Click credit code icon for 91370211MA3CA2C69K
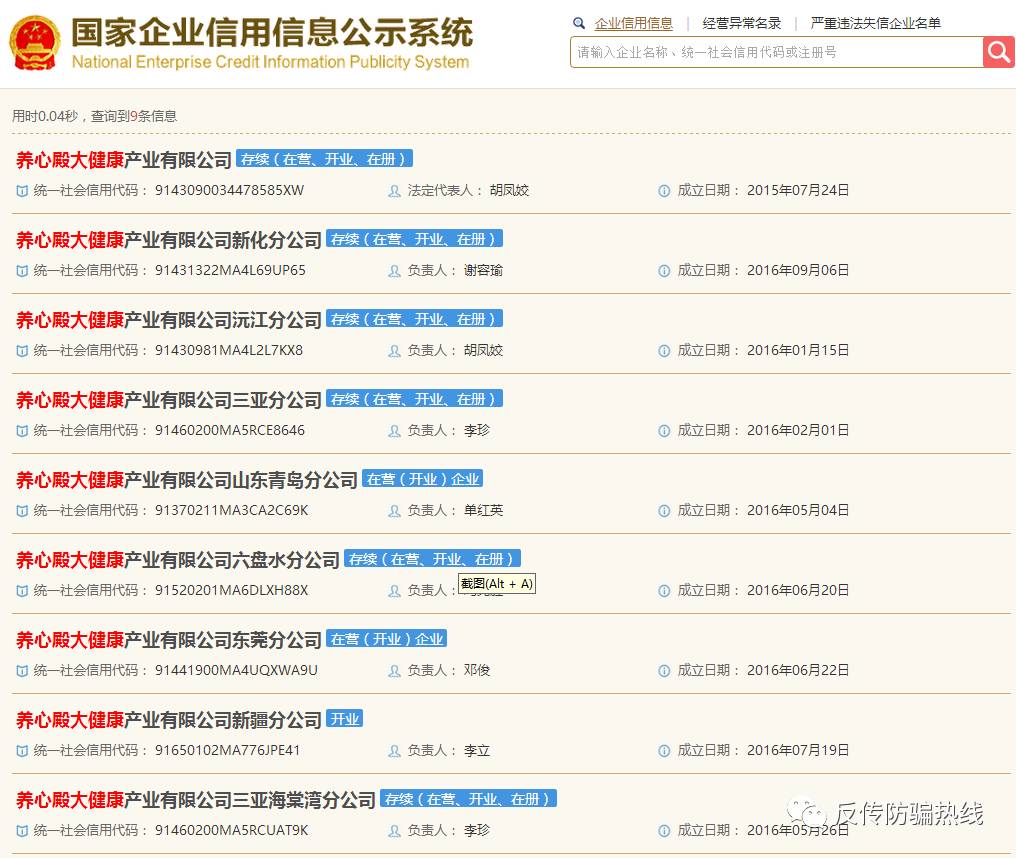This screenshot has width=1016, height=858. pos(22,511)
